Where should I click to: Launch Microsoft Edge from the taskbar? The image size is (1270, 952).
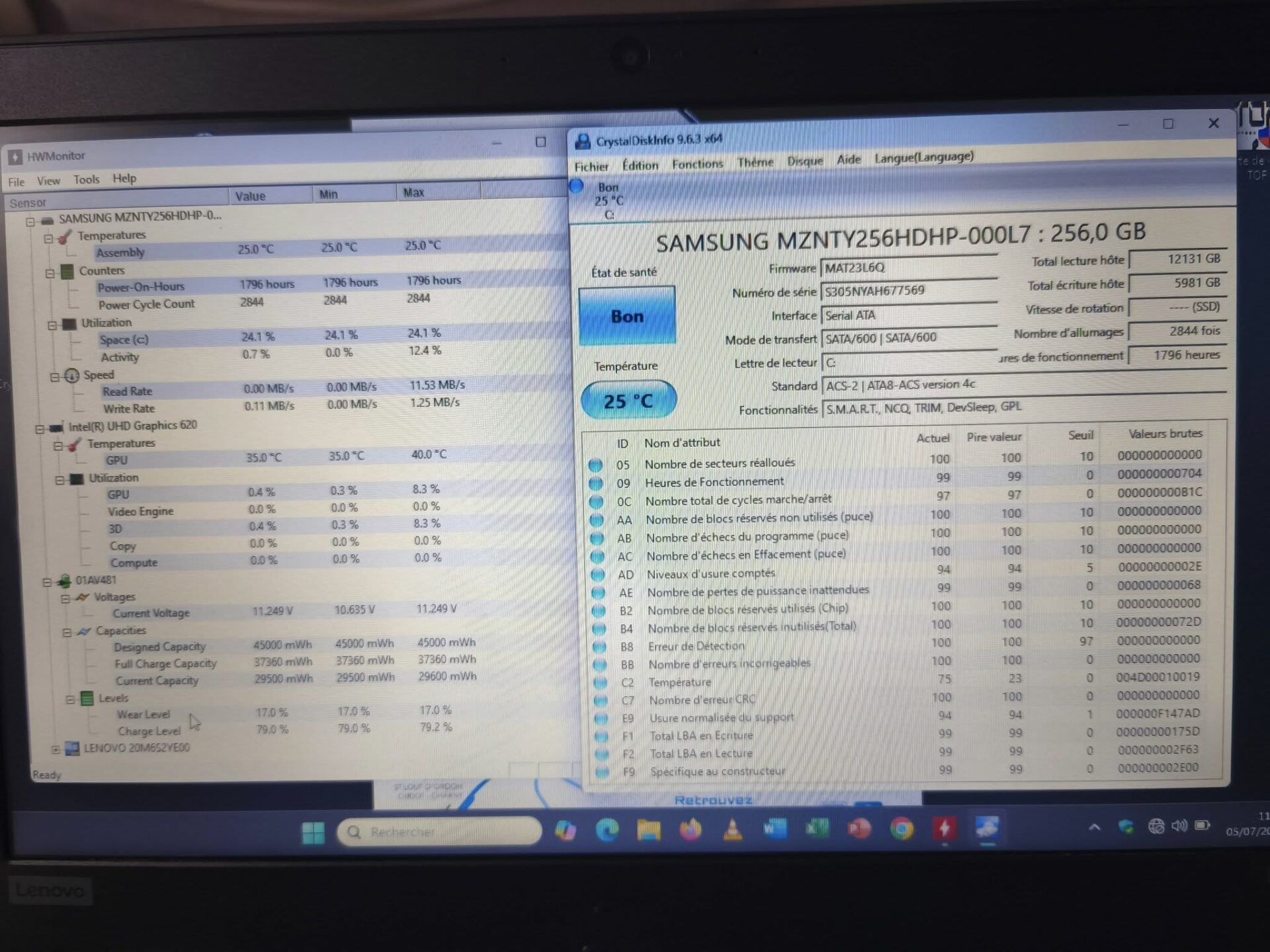tap(607, 830)
